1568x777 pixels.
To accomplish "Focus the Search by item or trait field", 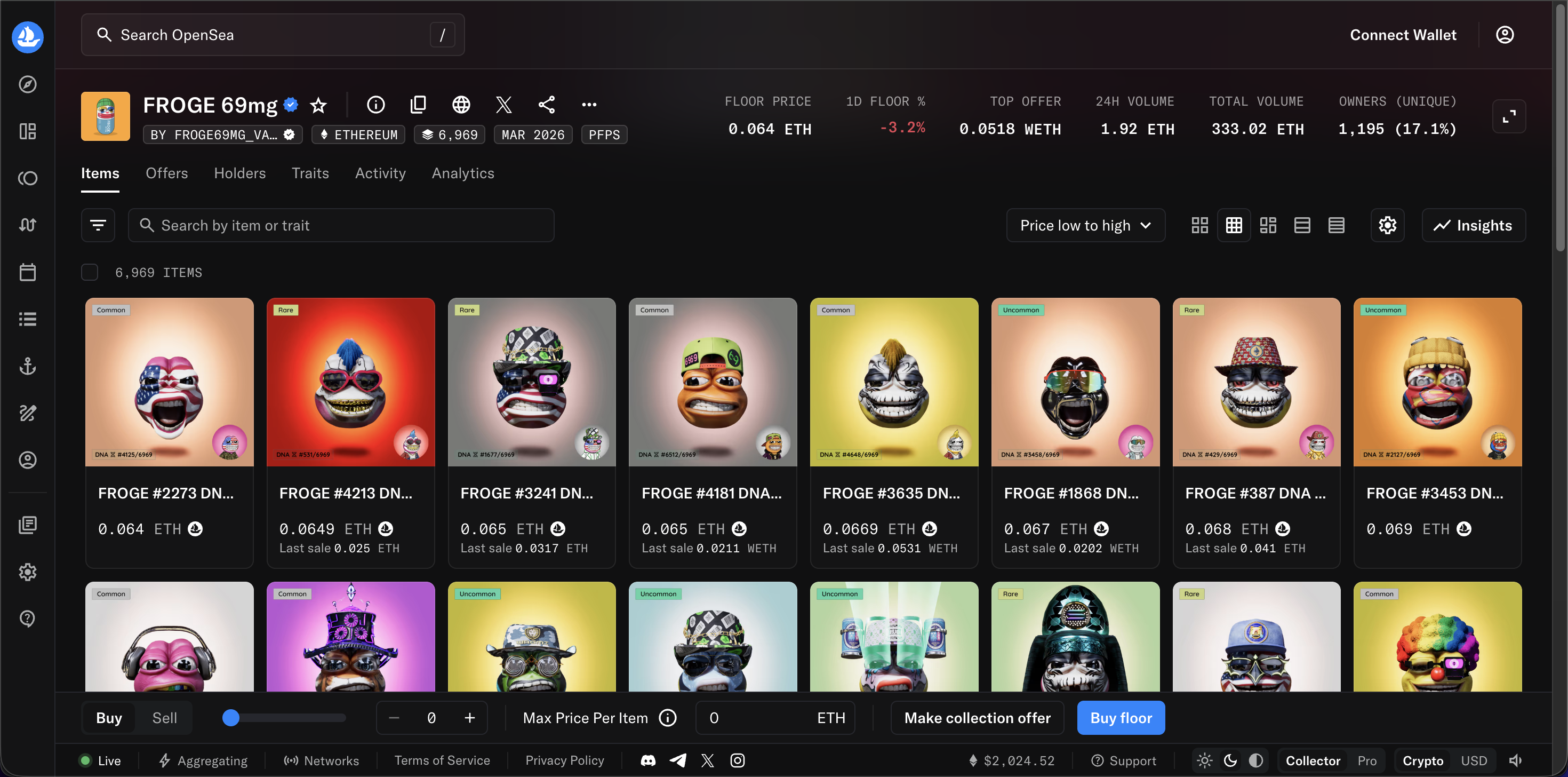I will [341, 225].
